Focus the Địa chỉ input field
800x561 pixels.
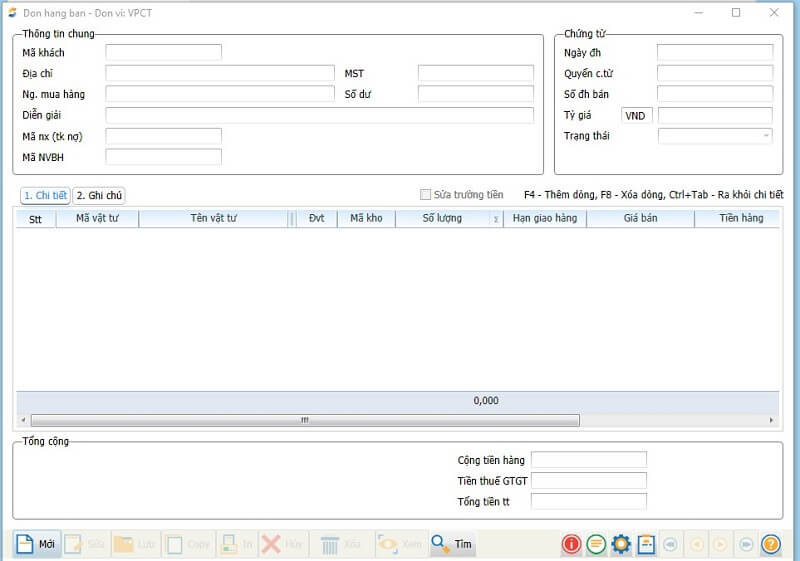point(220,73)
